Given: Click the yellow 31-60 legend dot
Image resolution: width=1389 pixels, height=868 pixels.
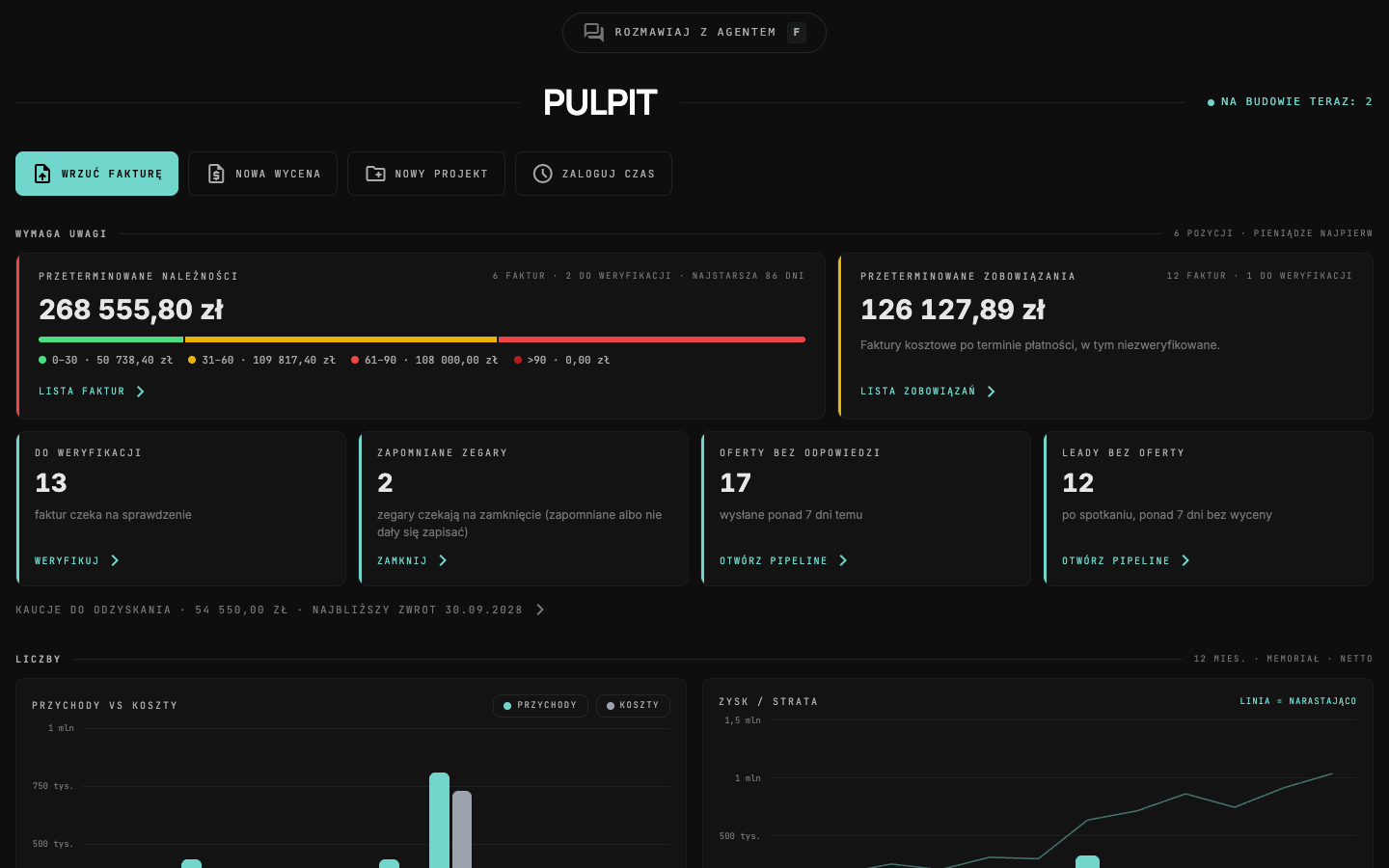Looking at the screenshot, I should click(192, 360).
